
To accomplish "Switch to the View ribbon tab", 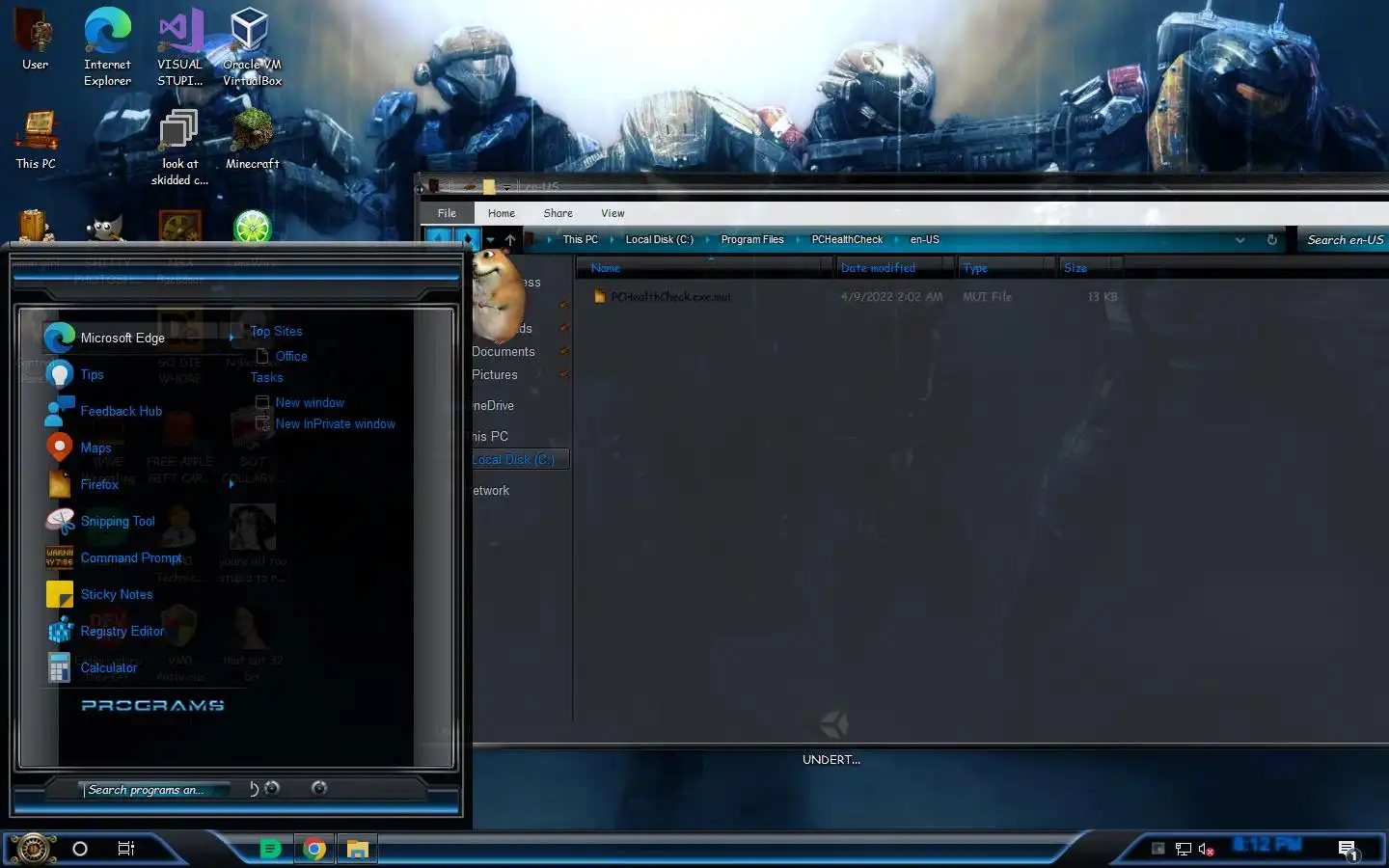I will tap(613, 213).
